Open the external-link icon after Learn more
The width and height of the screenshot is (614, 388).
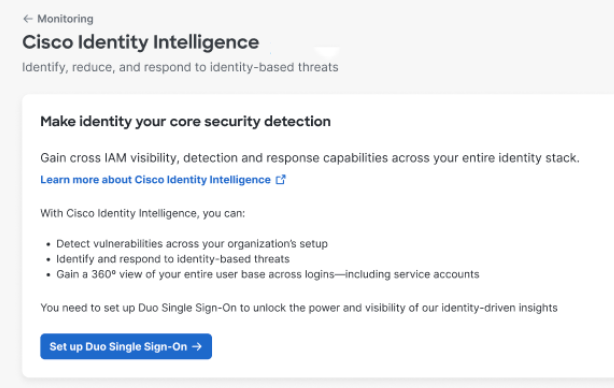click(x=280, y=180)
